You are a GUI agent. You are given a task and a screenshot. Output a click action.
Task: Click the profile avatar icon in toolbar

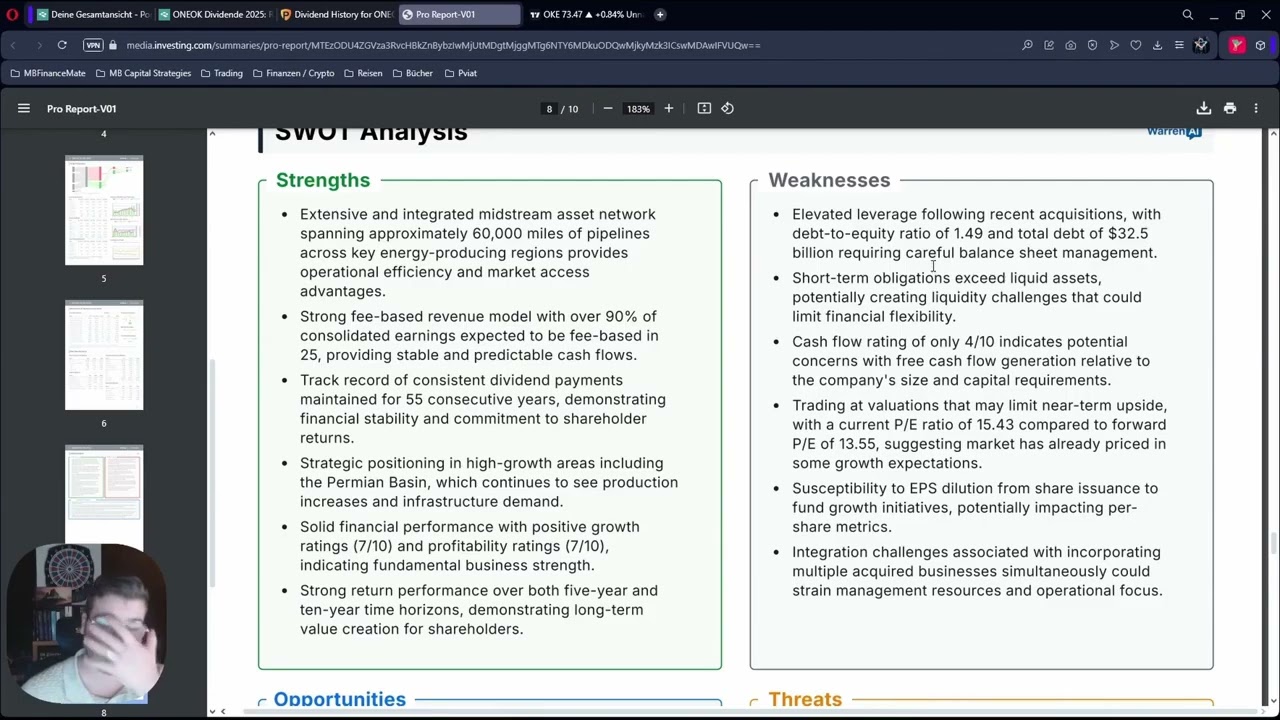1201,45
